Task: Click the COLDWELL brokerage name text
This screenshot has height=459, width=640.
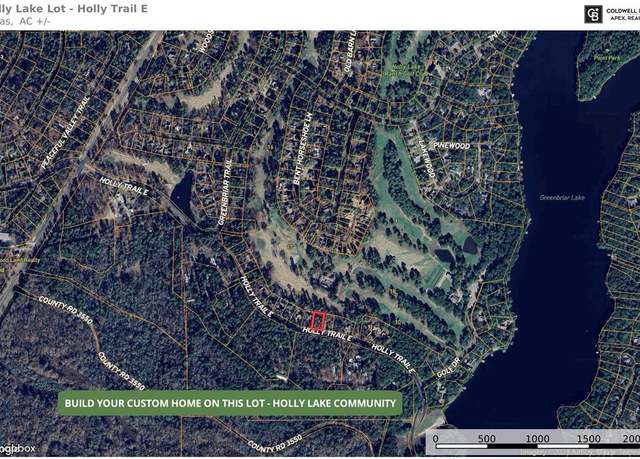Action: tap(622, 11)
